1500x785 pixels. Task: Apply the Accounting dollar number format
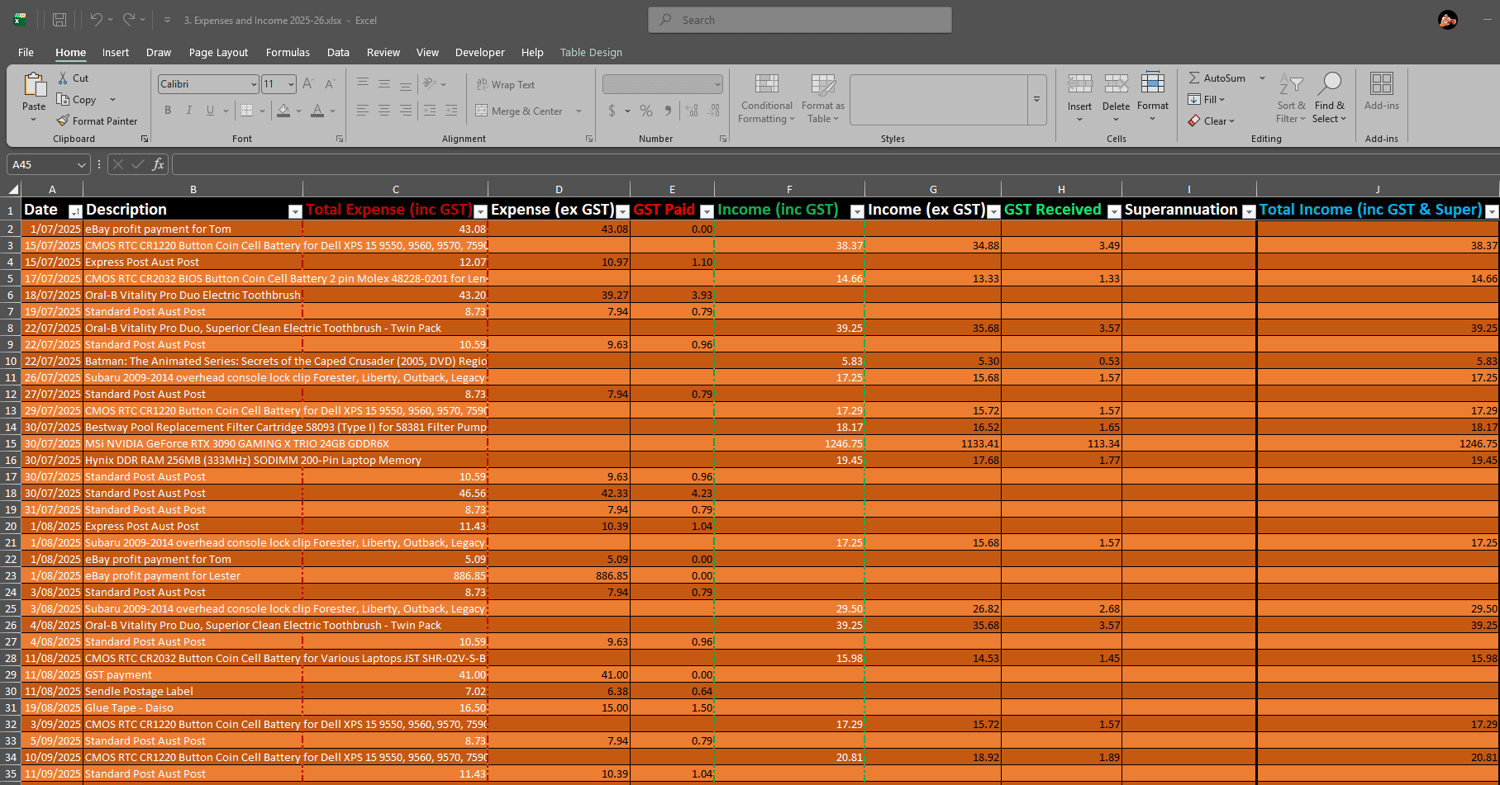coord(612,111)
